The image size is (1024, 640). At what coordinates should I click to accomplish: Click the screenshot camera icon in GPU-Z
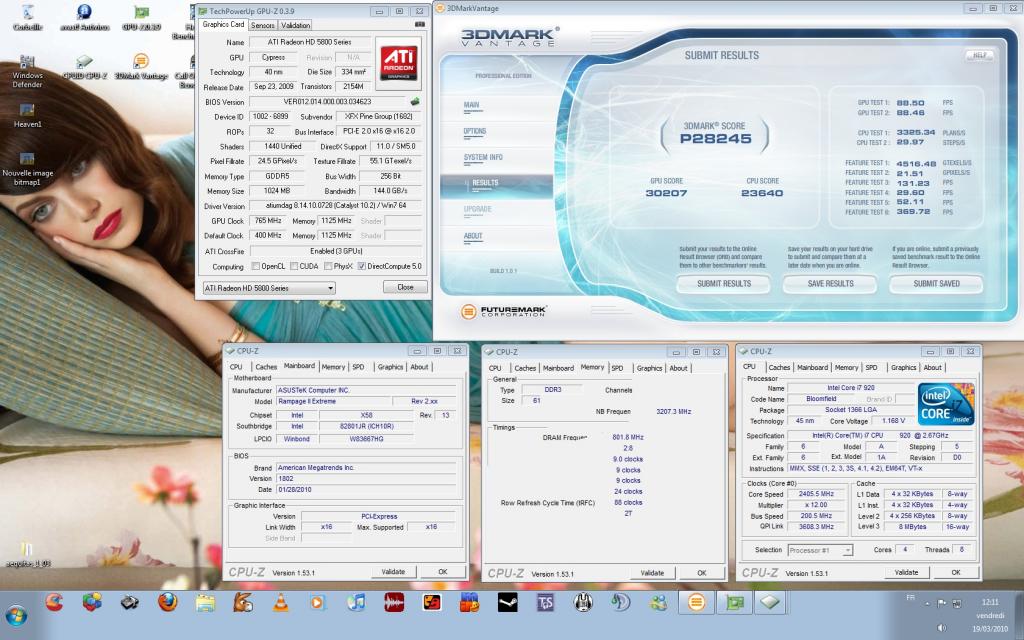[x=420, y=24]
